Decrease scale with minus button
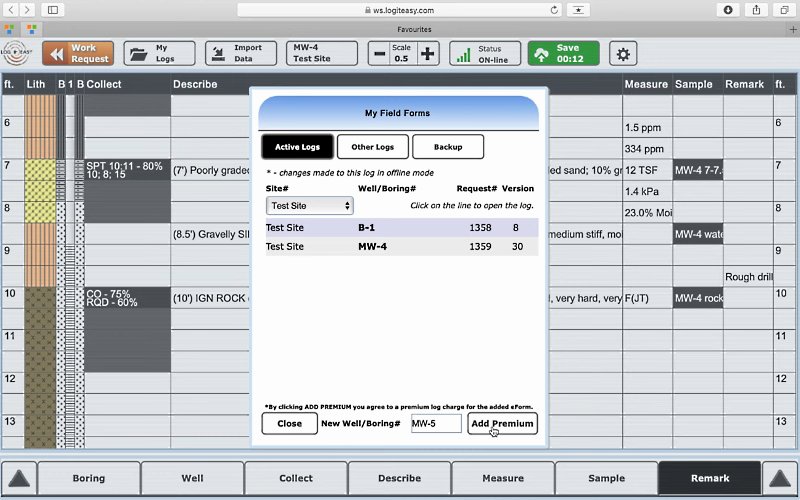Screen dimensions: 800x500 tap(380, 54)
